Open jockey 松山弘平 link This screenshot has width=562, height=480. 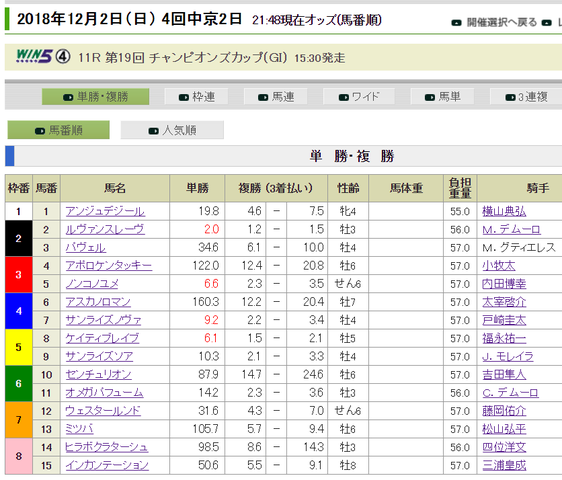coord(504,429)
